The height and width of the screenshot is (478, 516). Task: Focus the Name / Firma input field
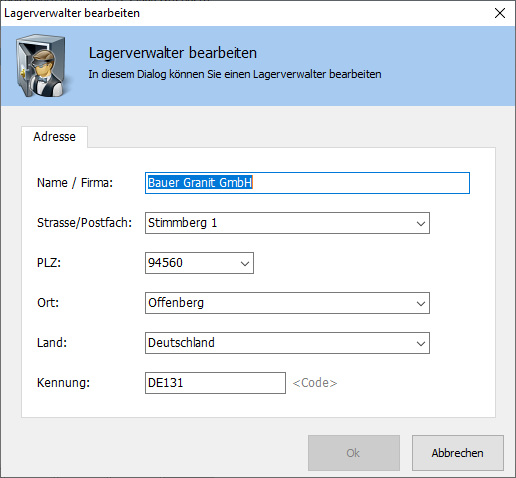pyautogui.click(x=307, y=183)
